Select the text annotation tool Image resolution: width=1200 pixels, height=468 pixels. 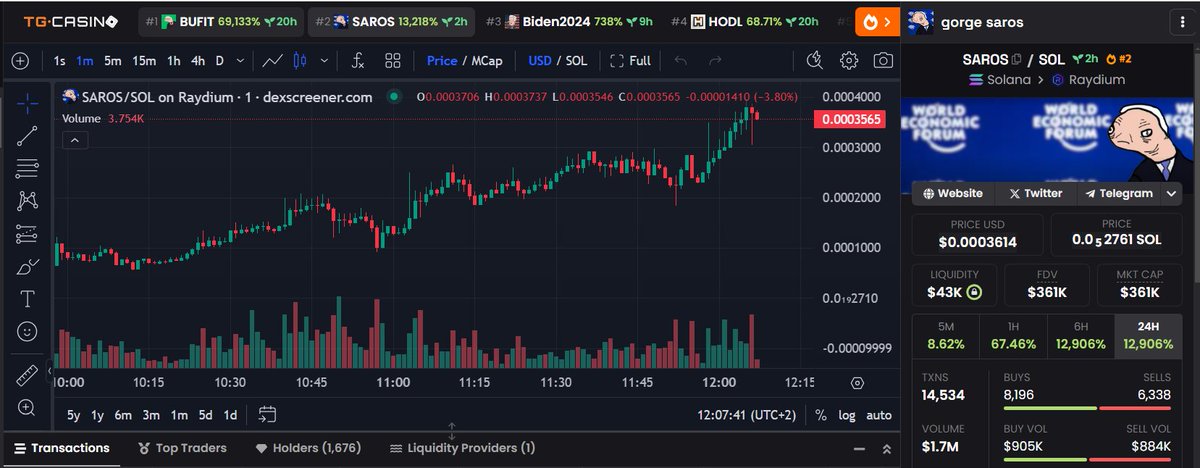pos(27,299)
